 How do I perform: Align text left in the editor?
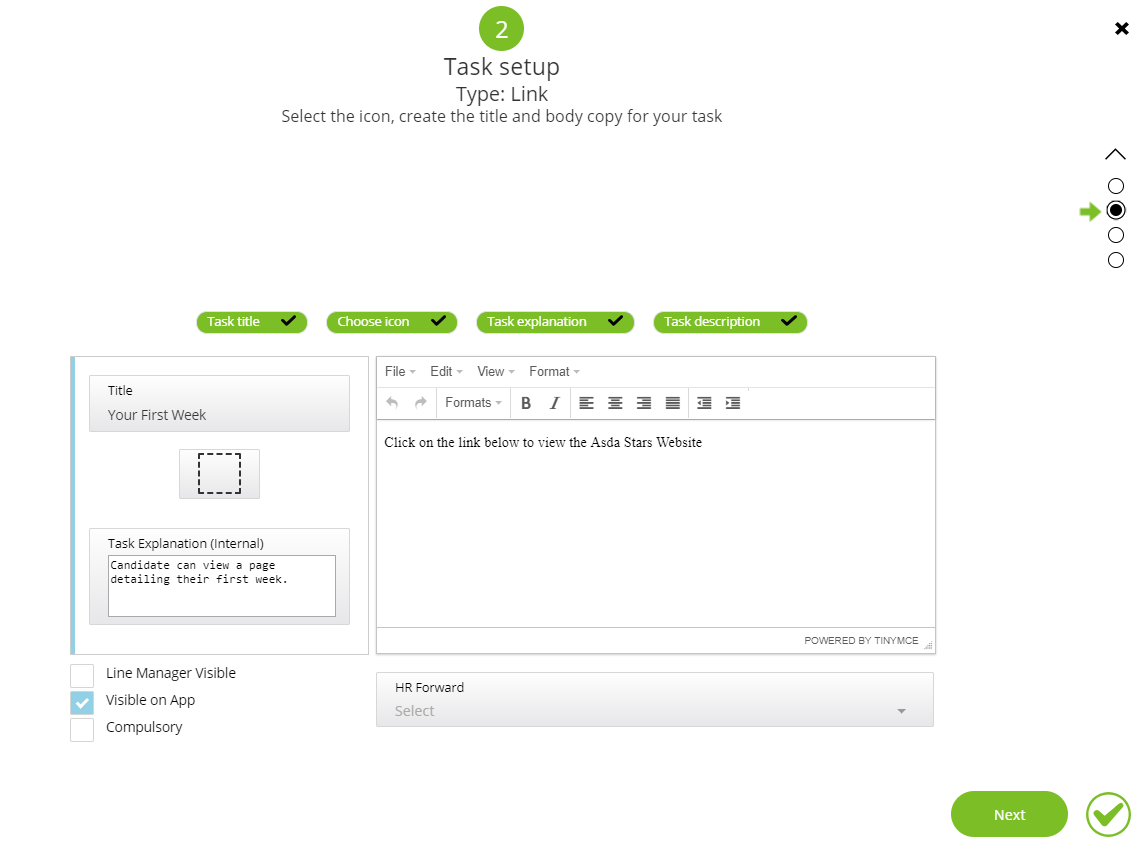coord(586,403)
